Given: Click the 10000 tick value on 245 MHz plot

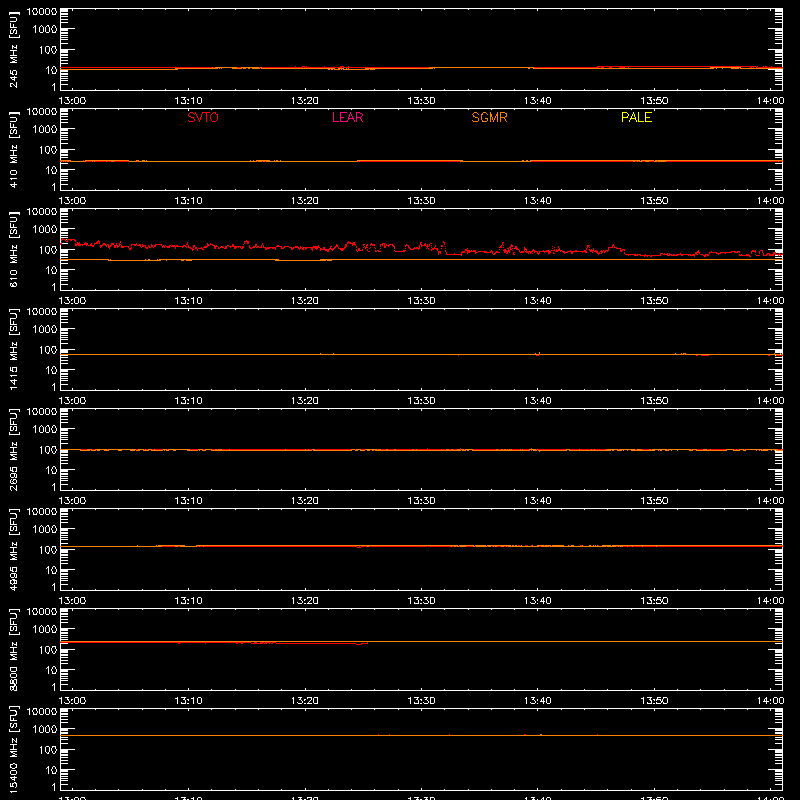Looking at the screenshot, I should click(42, 12).
